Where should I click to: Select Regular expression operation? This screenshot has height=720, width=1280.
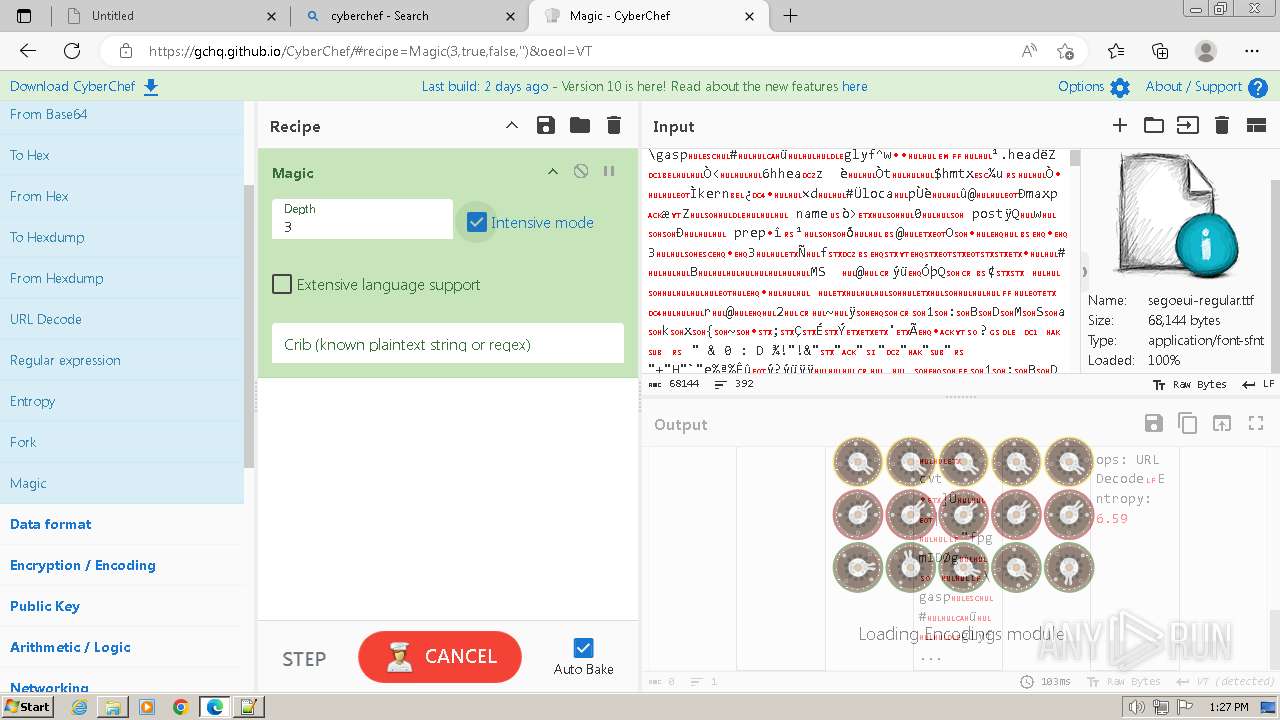coord(122,360)
